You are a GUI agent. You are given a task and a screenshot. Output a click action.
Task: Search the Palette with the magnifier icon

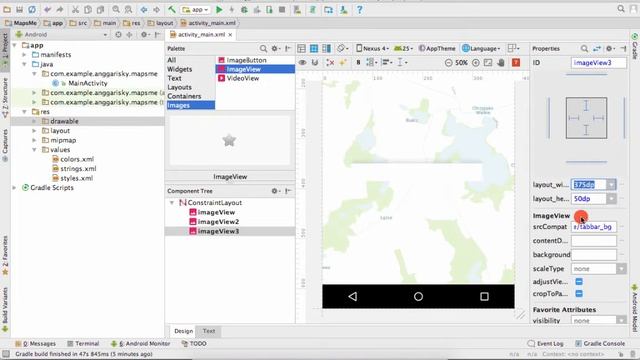263,49
